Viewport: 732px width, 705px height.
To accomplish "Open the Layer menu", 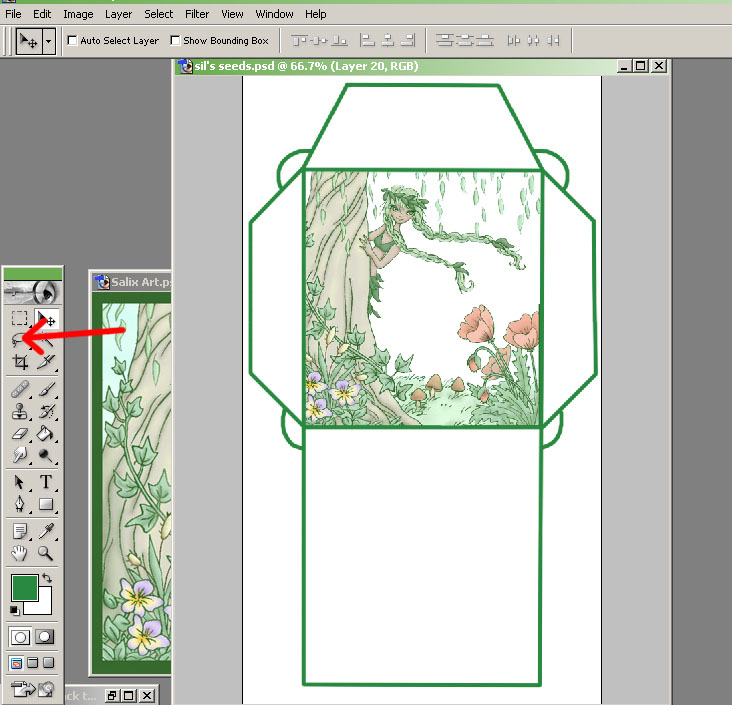I will tap(118, 14).
